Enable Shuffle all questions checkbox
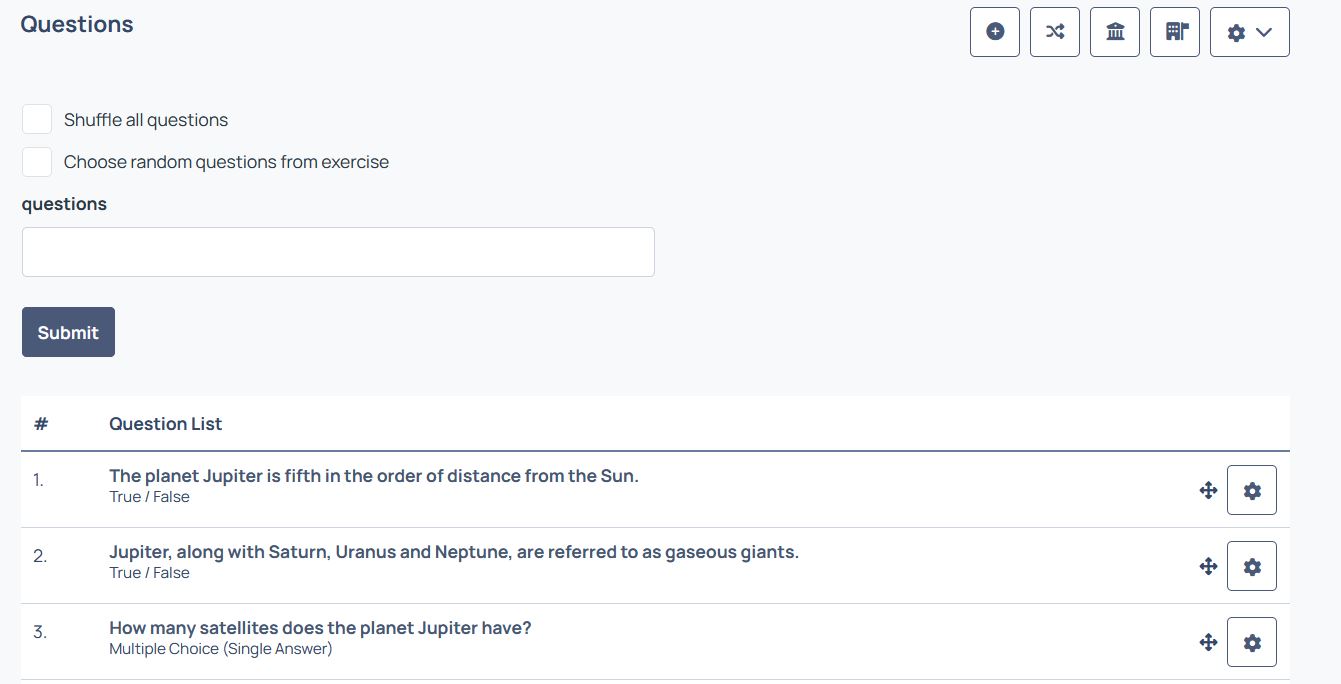Viewport: 1341px width, 684px height. coord(37,119)
